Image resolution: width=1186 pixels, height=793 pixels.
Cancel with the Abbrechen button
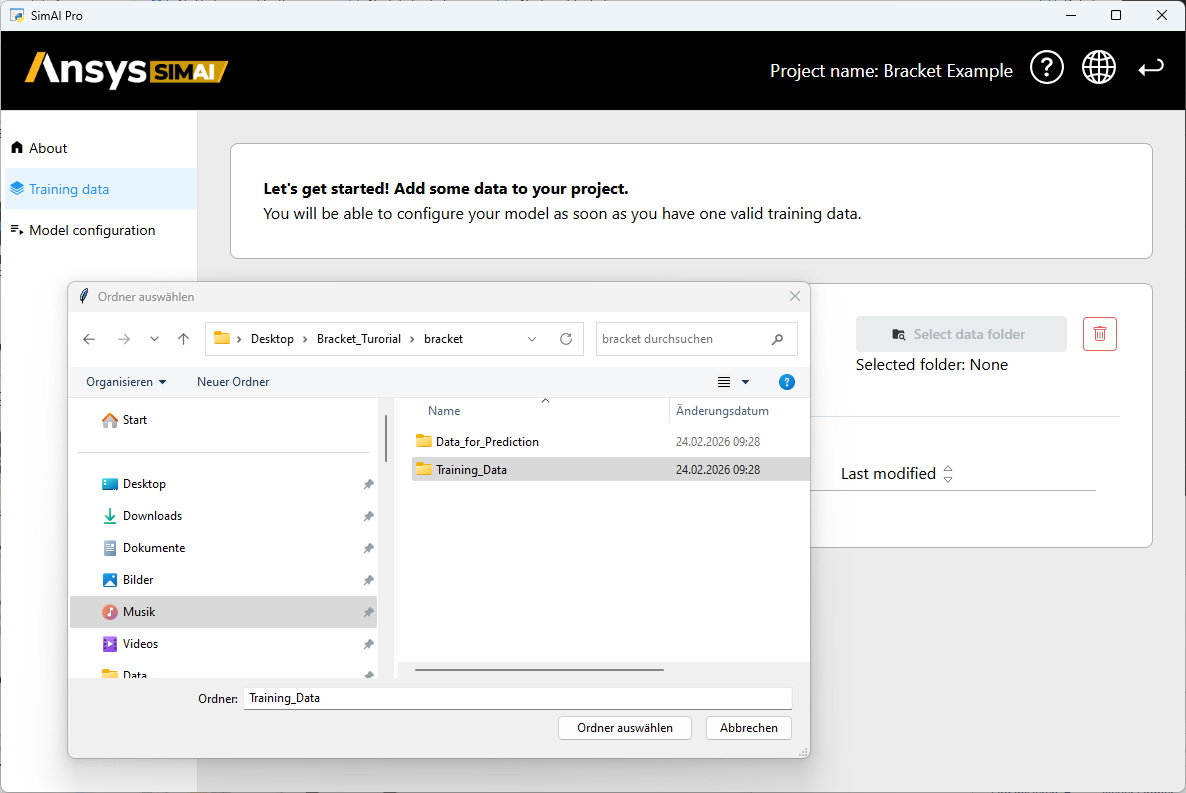pyautogui.click(x=748, y=728)
